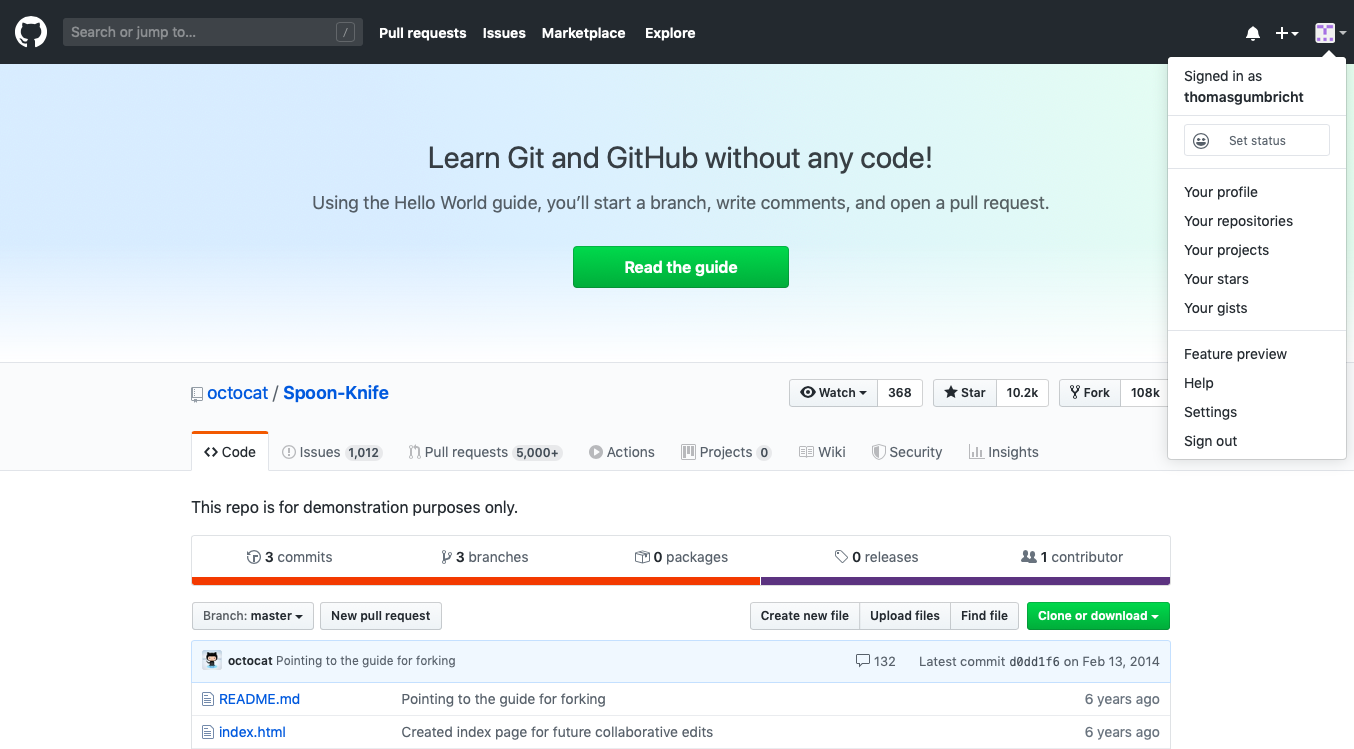This screenshot has height=749, width=1354.
Task: Expand the plus create-new menu
Action: tap(1286, 33)
